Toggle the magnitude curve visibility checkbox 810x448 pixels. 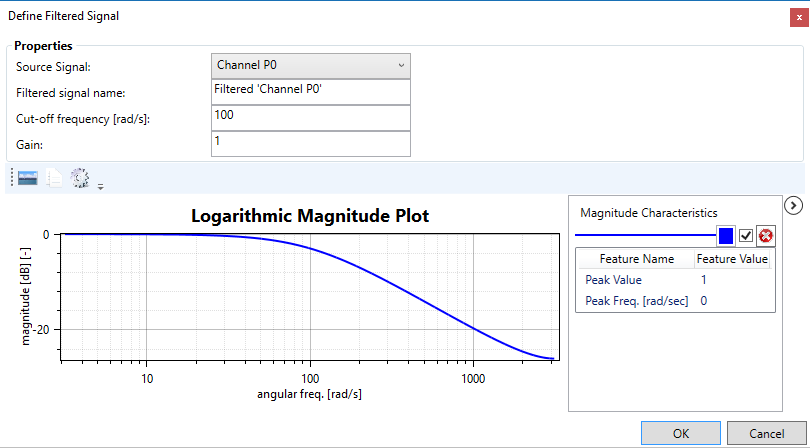pyautogui.click(x=746, y=236)
